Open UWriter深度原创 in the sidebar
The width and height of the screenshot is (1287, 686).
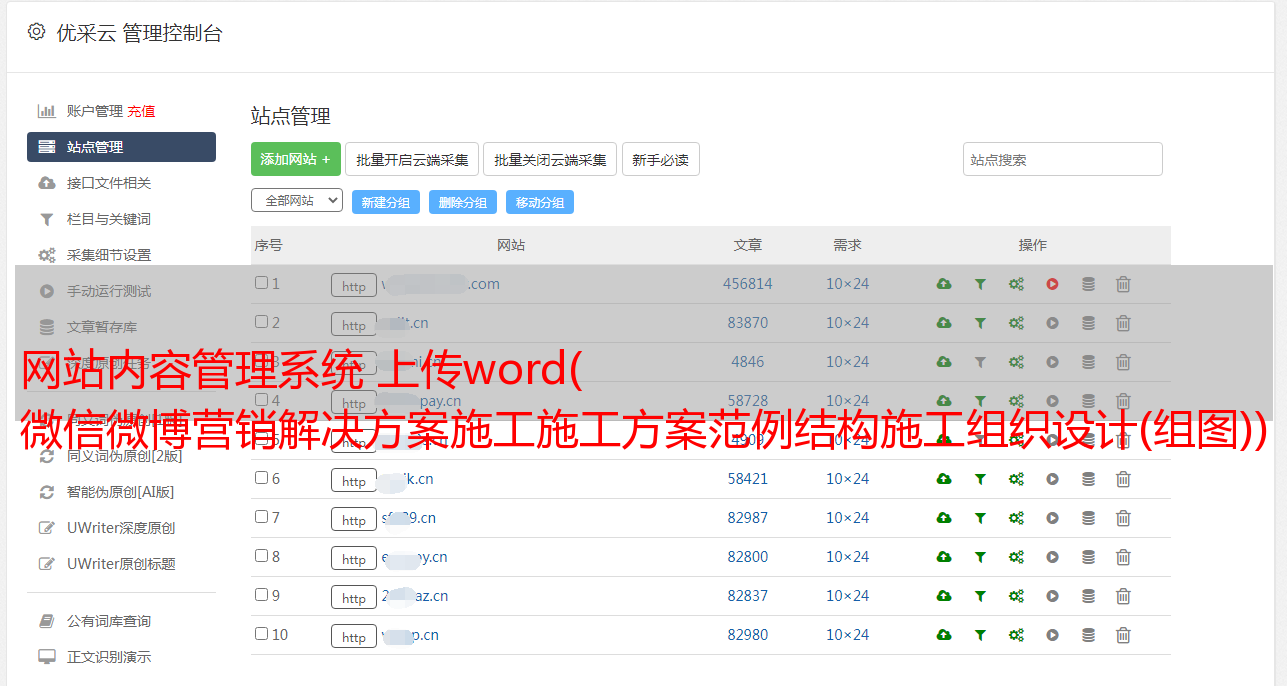tap(121, 528)
